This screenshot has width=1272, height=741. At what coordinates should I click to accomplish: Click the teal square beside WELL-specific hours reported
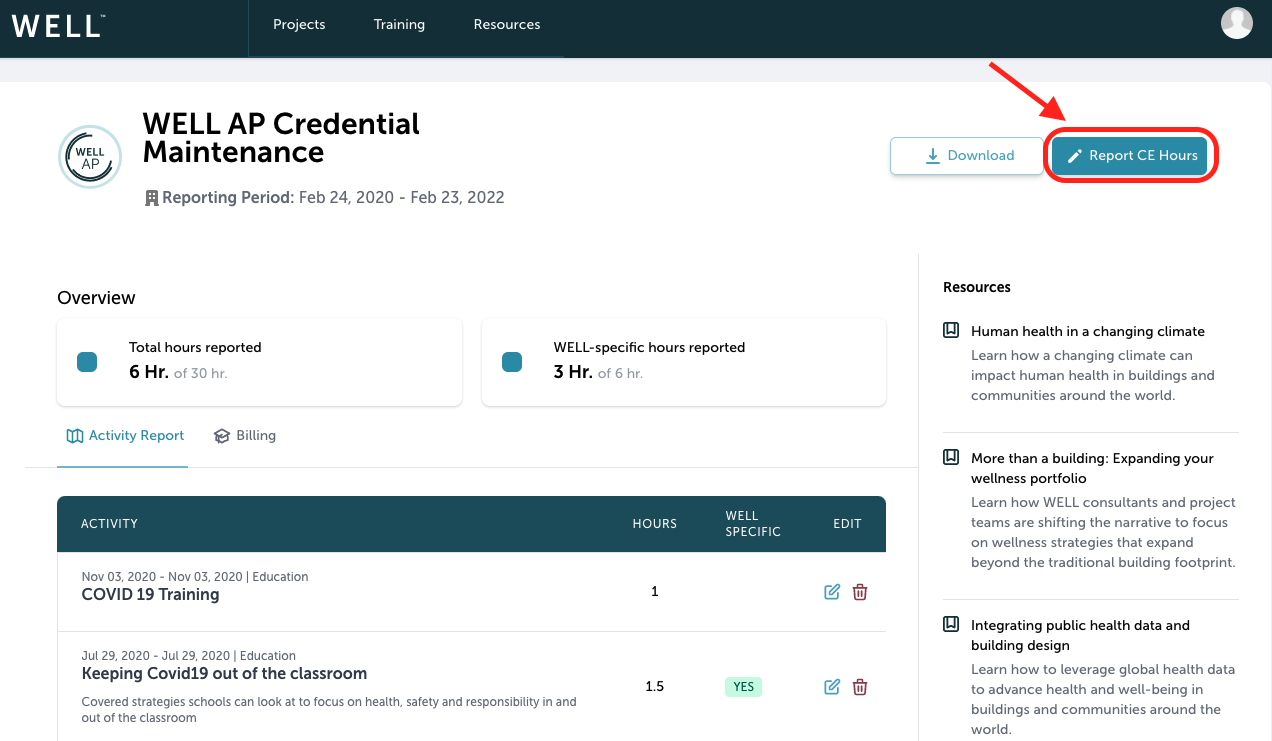(x=512, y=362)
